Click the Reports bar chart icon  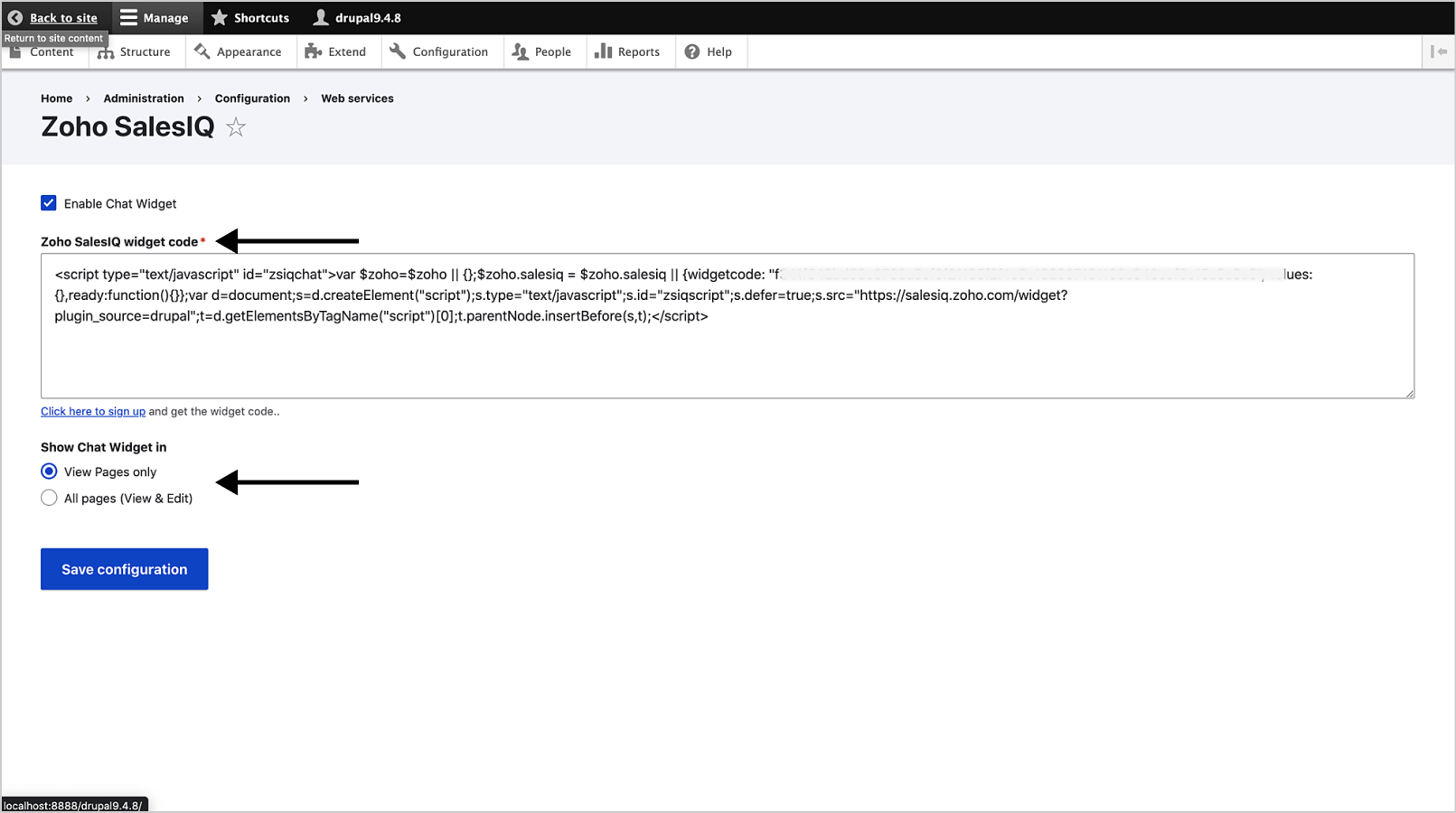[603, 51]
